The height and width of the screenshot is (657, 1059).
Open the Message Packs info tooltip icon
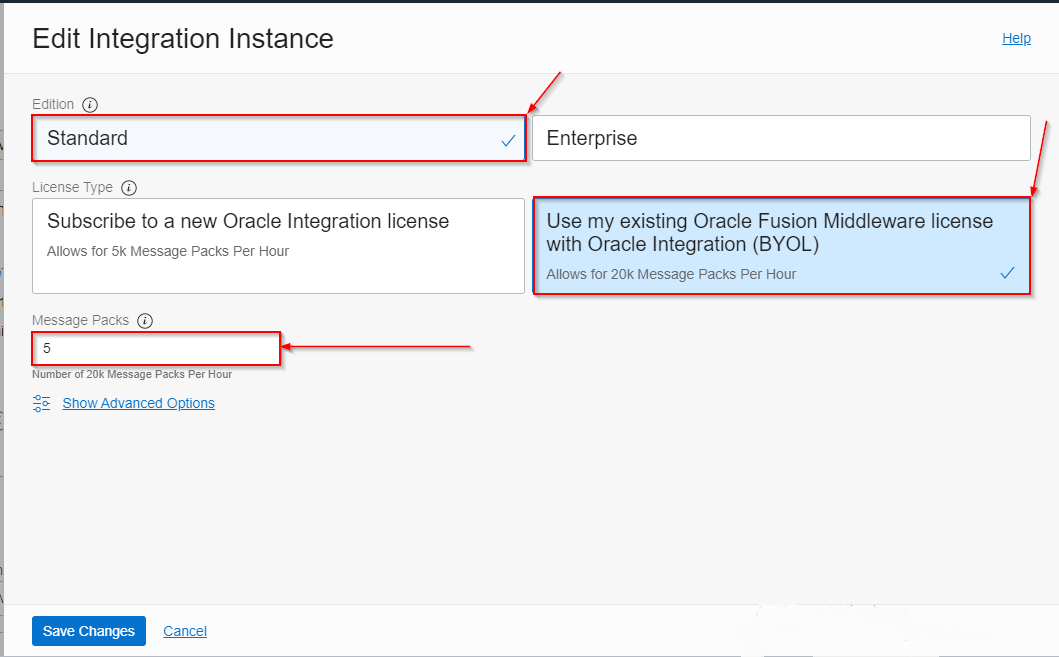(145, 320)
